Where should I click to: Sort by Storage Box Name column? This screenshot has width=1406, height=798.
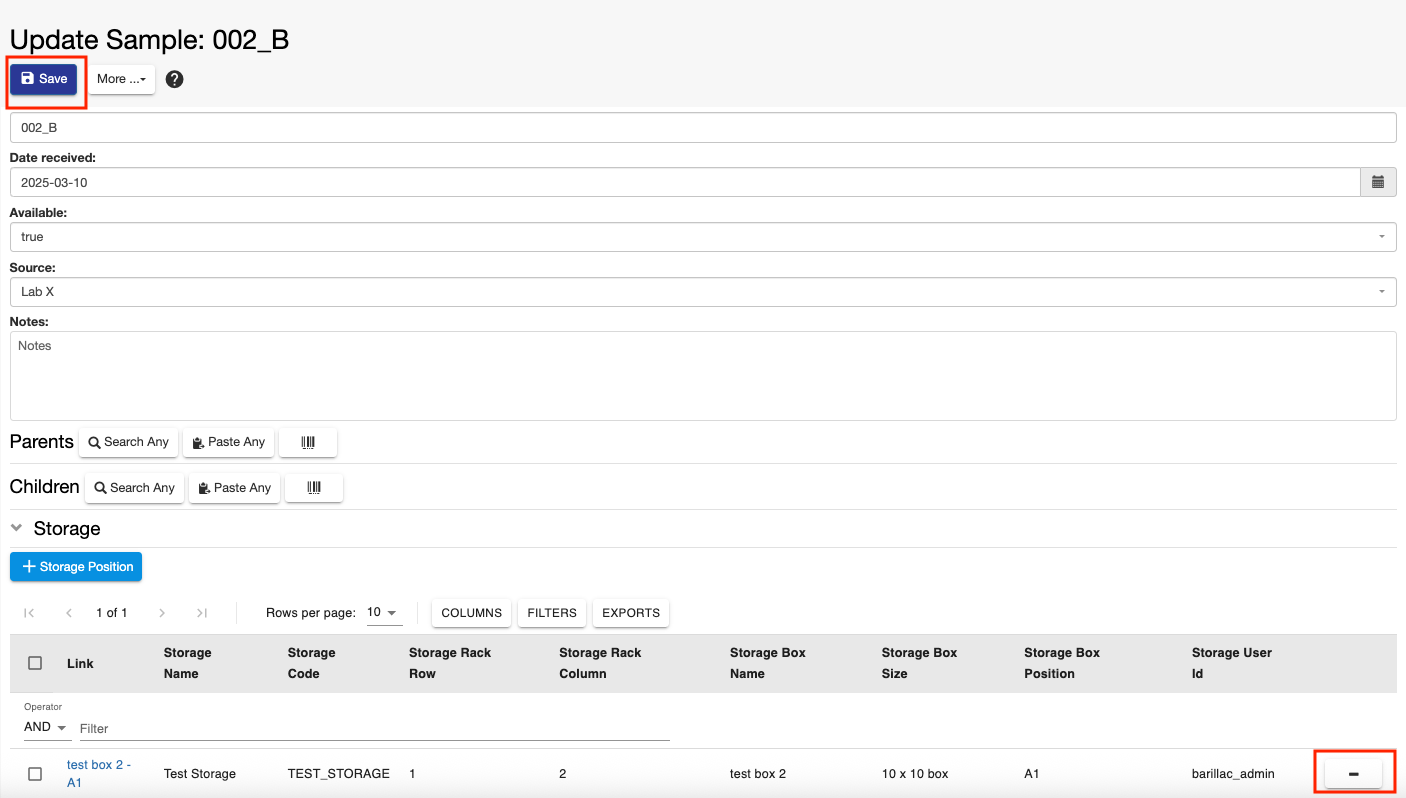(768, 663)
